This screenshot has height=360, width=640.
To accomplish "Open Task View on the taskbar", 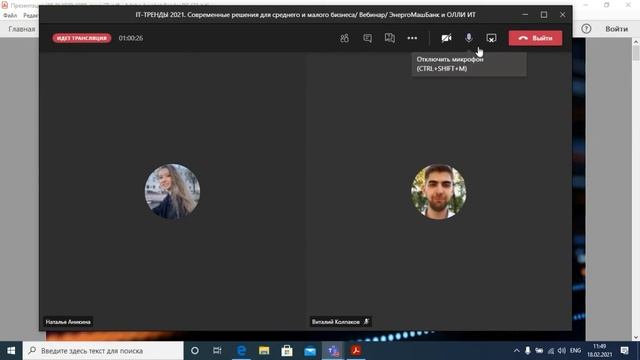I will click(x=217, y=351).
